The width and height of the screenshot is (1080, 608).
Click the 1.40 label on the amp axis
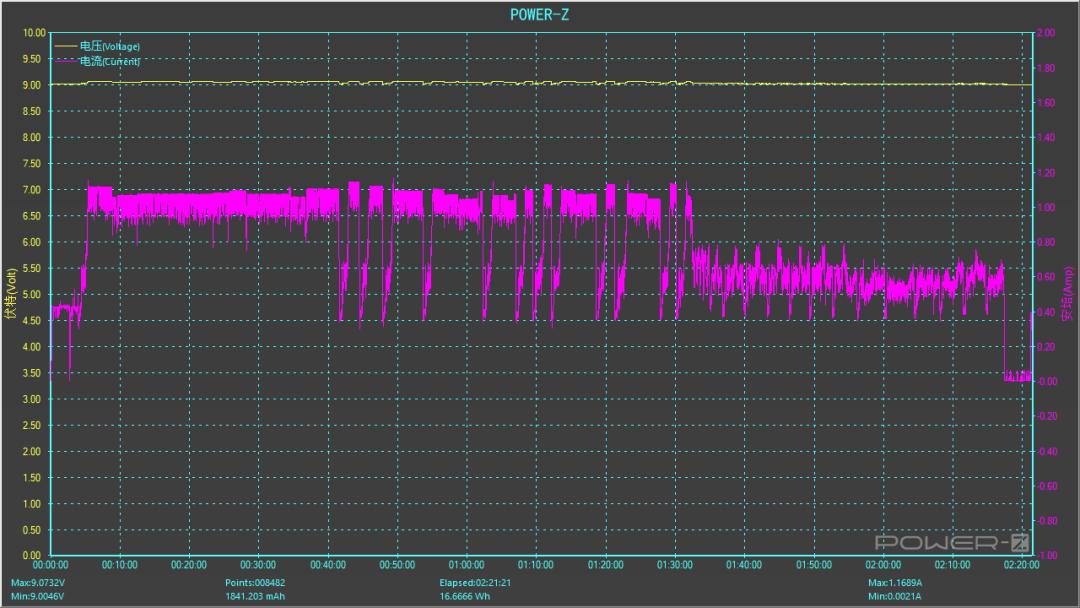click(1046, 137)
